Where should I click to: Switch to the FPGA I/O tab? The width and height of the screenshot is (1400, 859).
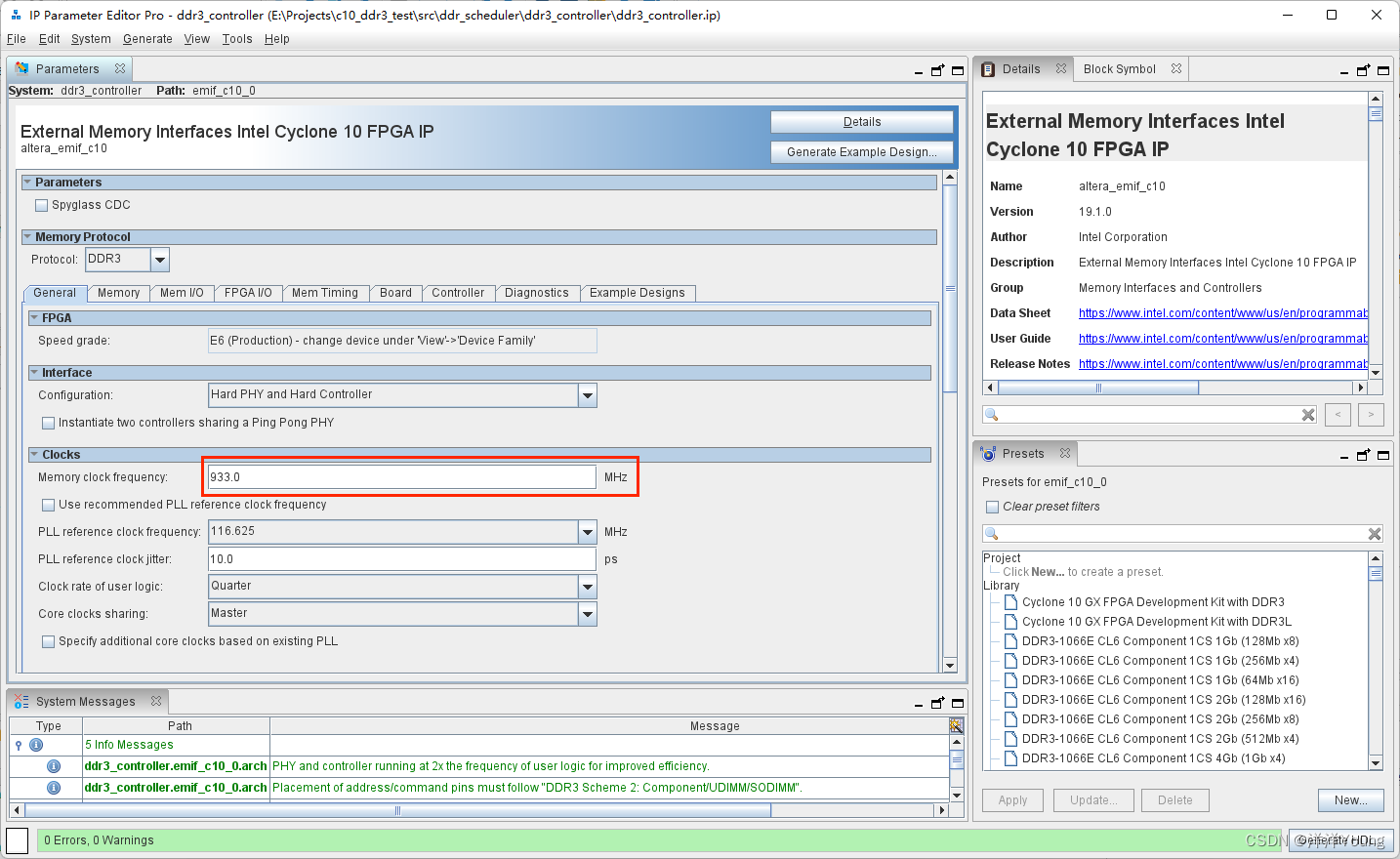pos(248,293)
